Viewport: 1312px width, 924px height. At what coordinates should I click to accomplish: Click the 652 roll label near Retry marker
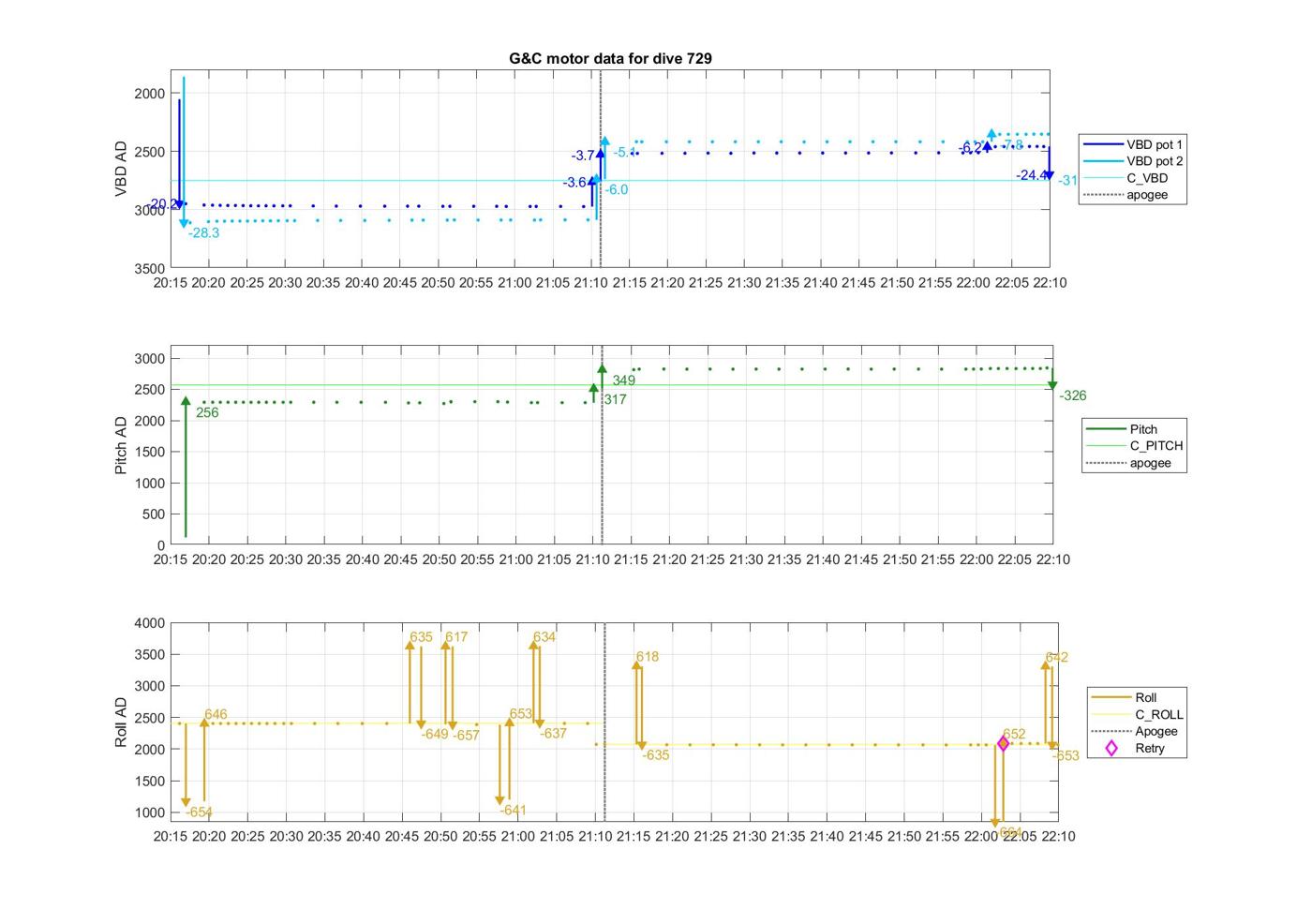coord(1014,735)
